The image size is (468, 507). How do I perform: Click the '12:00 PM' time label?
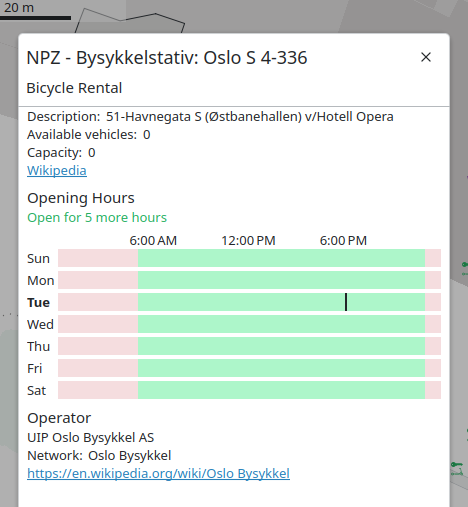pyautogui.click(x=249, y=241)
